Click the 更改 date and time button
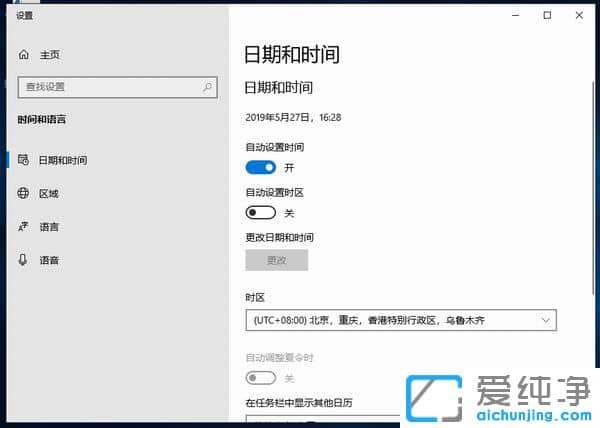 click(277, 260)
